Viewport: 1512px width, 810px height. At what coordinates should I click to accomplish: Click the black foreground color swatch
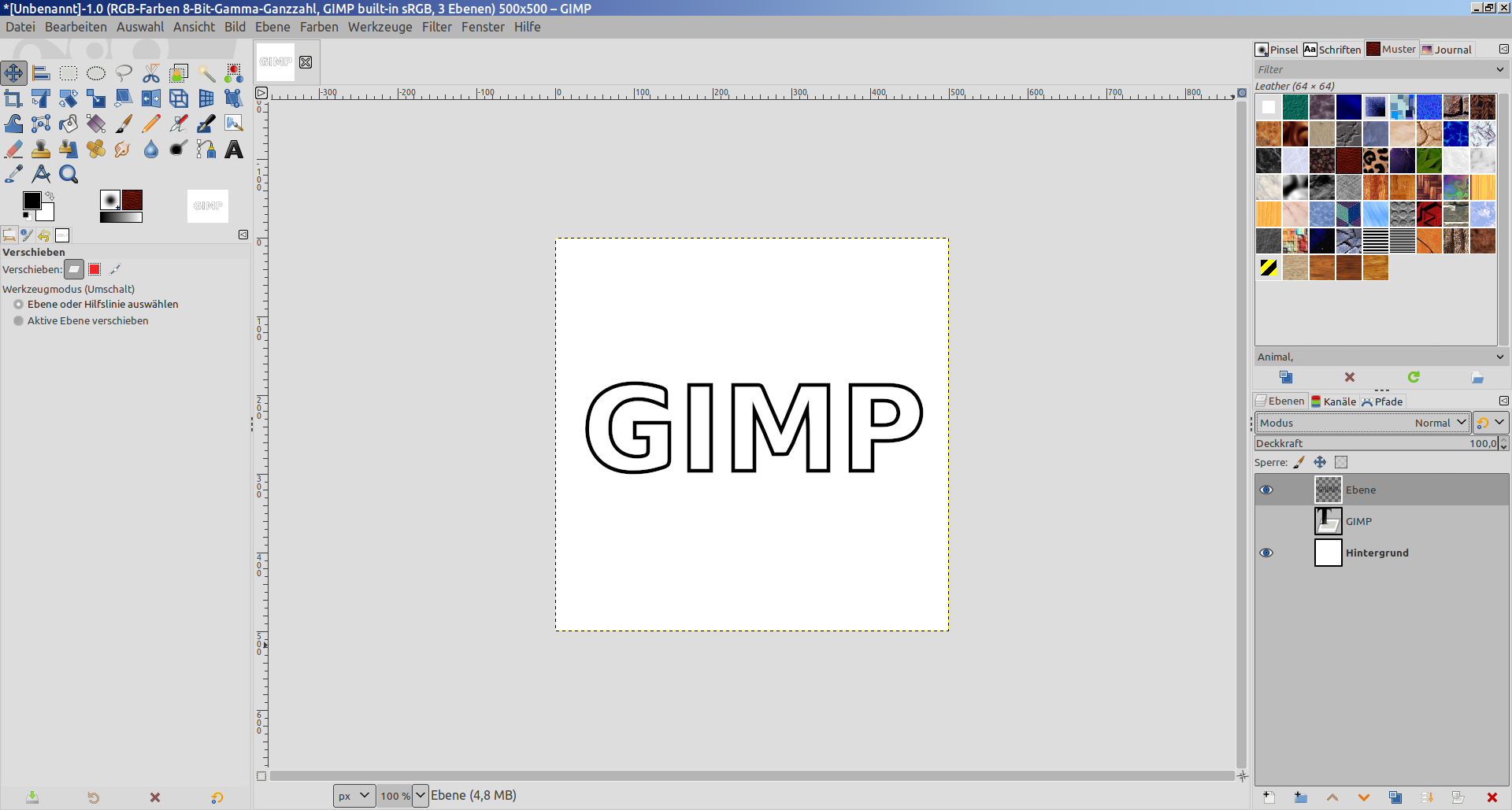31,201
